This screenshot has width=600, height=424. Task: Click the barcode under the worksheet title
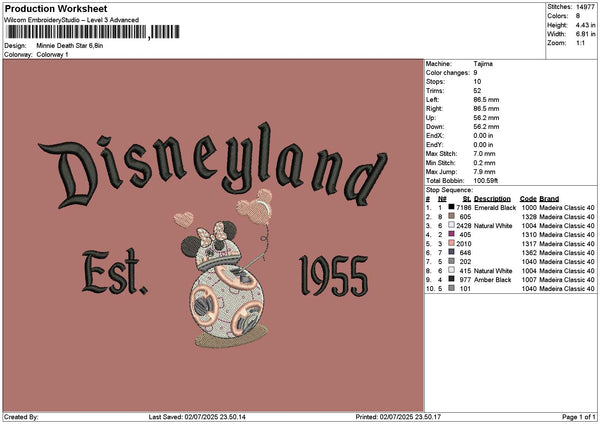coord(93,32)
